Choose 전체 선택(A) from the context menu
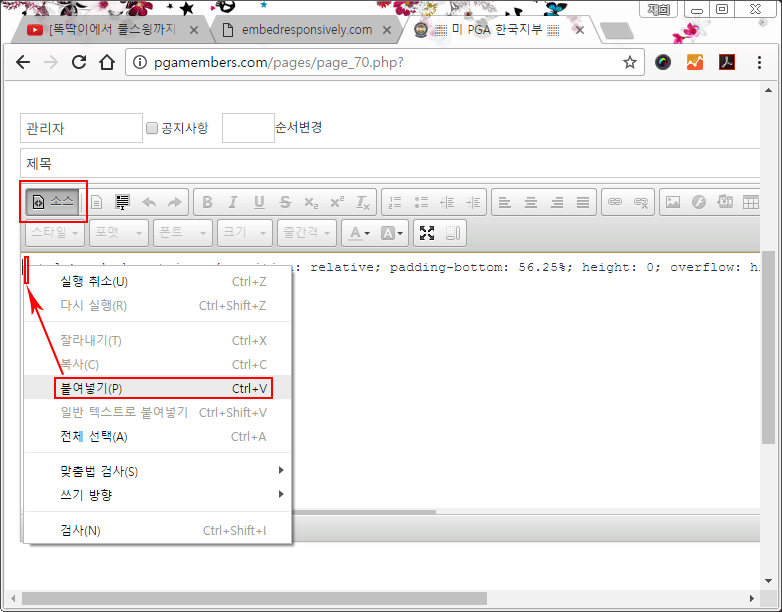 (158, 436)
